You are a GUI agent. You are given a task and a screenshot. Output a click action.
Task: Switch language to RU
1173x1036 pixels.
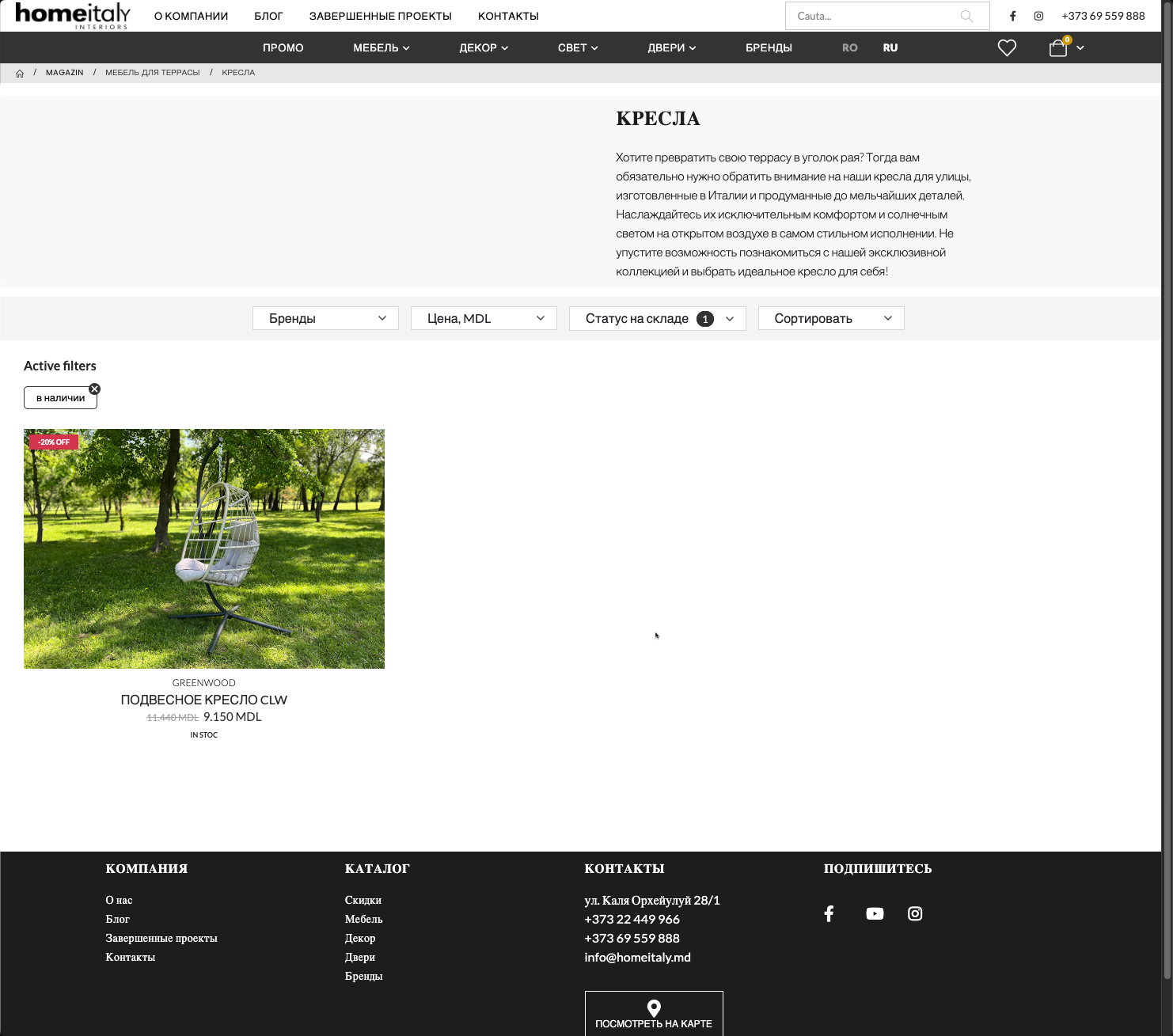coord(890,47)
